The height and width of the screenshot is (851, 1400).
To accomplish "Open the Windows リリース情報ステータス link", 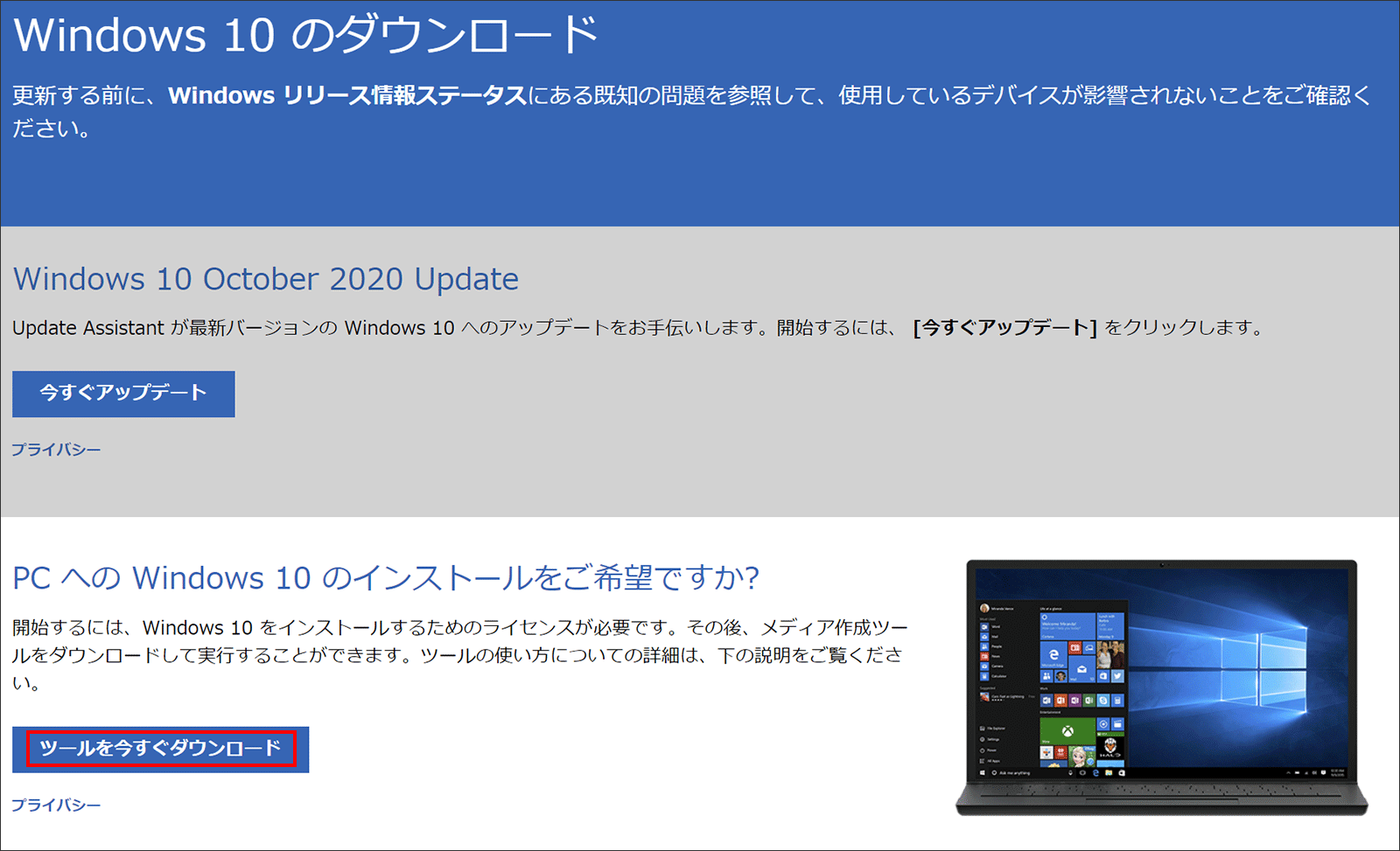I will 347,95.
